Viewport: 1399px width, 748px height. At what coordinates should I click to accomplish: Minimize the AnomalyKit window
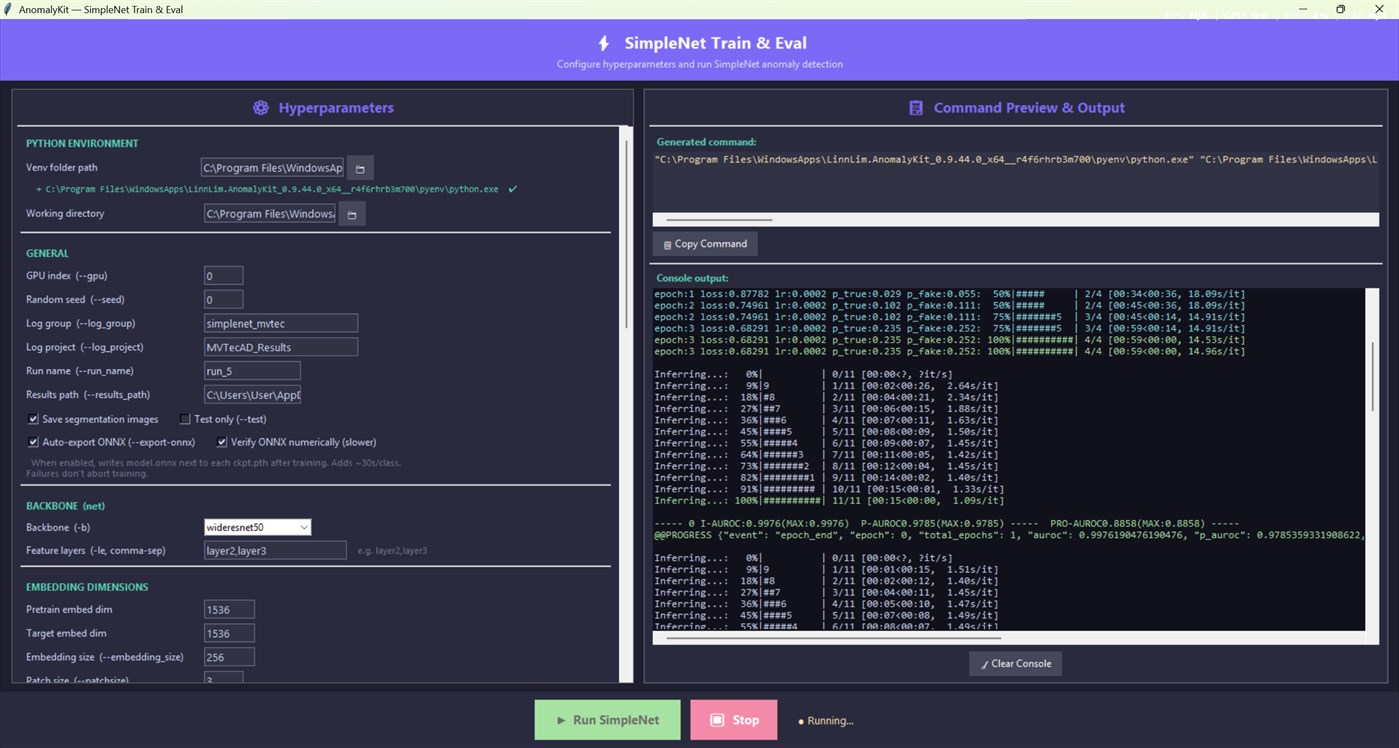tap(1303, 9)
